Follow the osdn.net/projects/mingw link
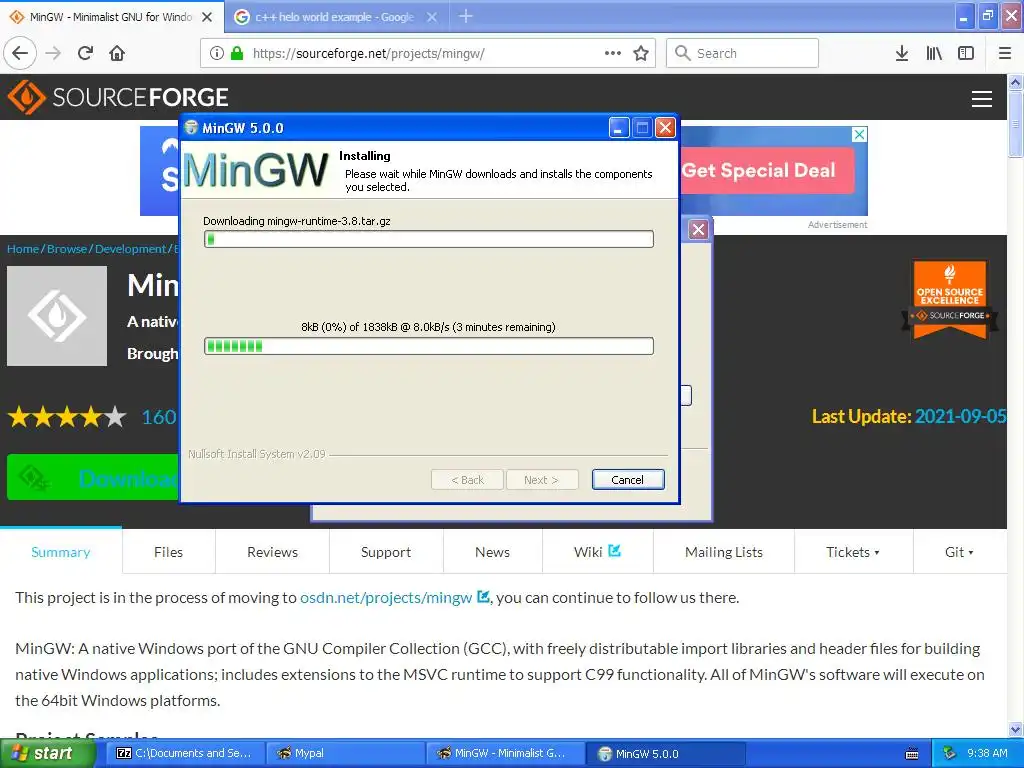The height and width of the screenshot is (768, 1024). (x=386, y=598)
